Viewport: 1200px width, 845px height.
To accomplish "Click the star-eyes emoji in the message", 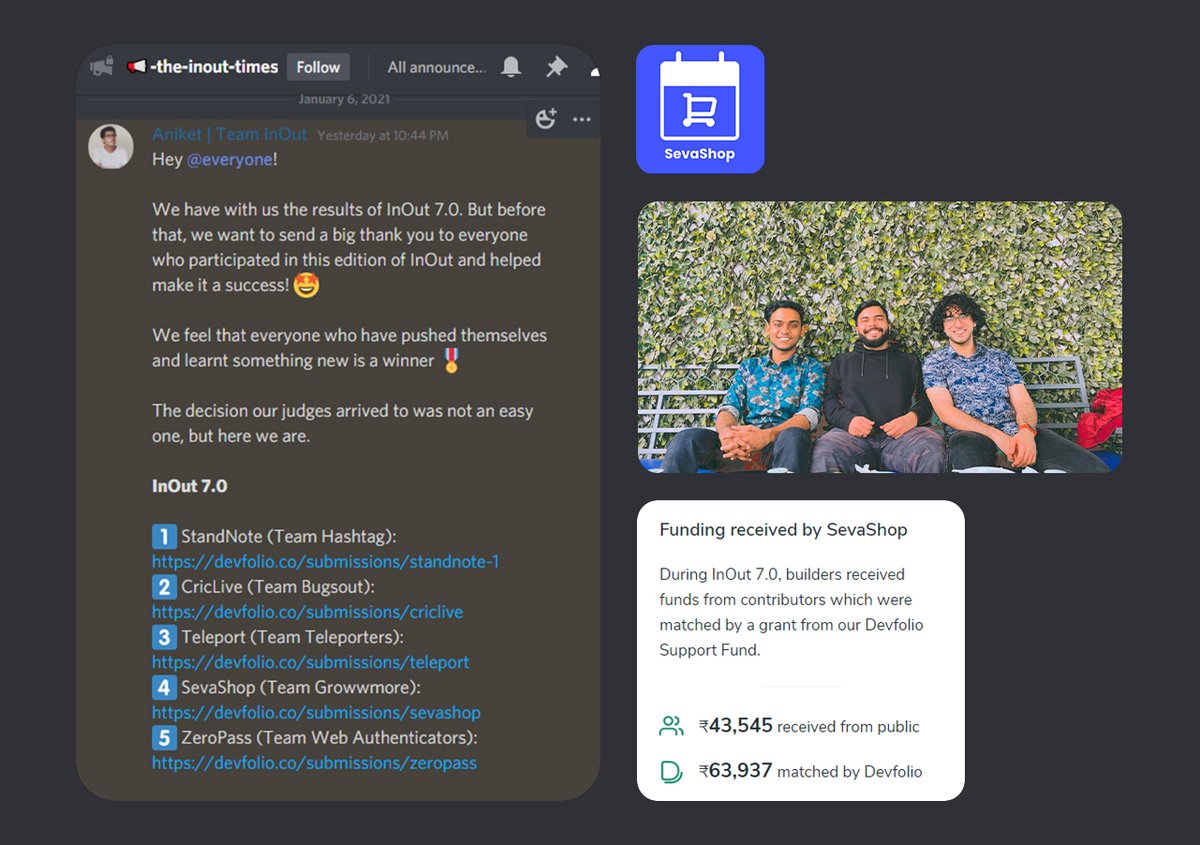I will pos(306,285).
